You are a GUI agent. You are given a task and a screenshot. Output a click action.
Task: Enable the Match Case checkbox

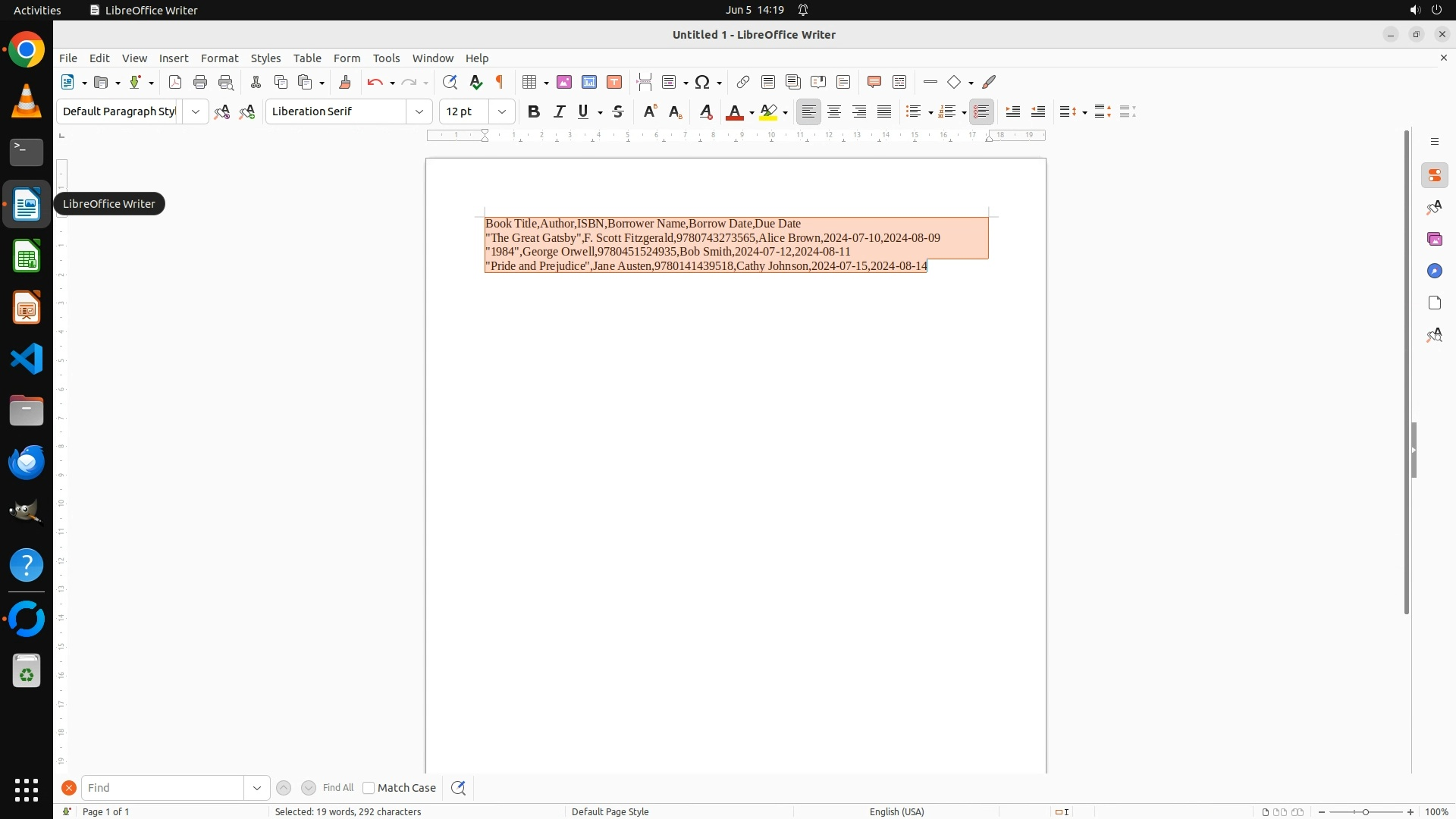[x=369, y=788]
